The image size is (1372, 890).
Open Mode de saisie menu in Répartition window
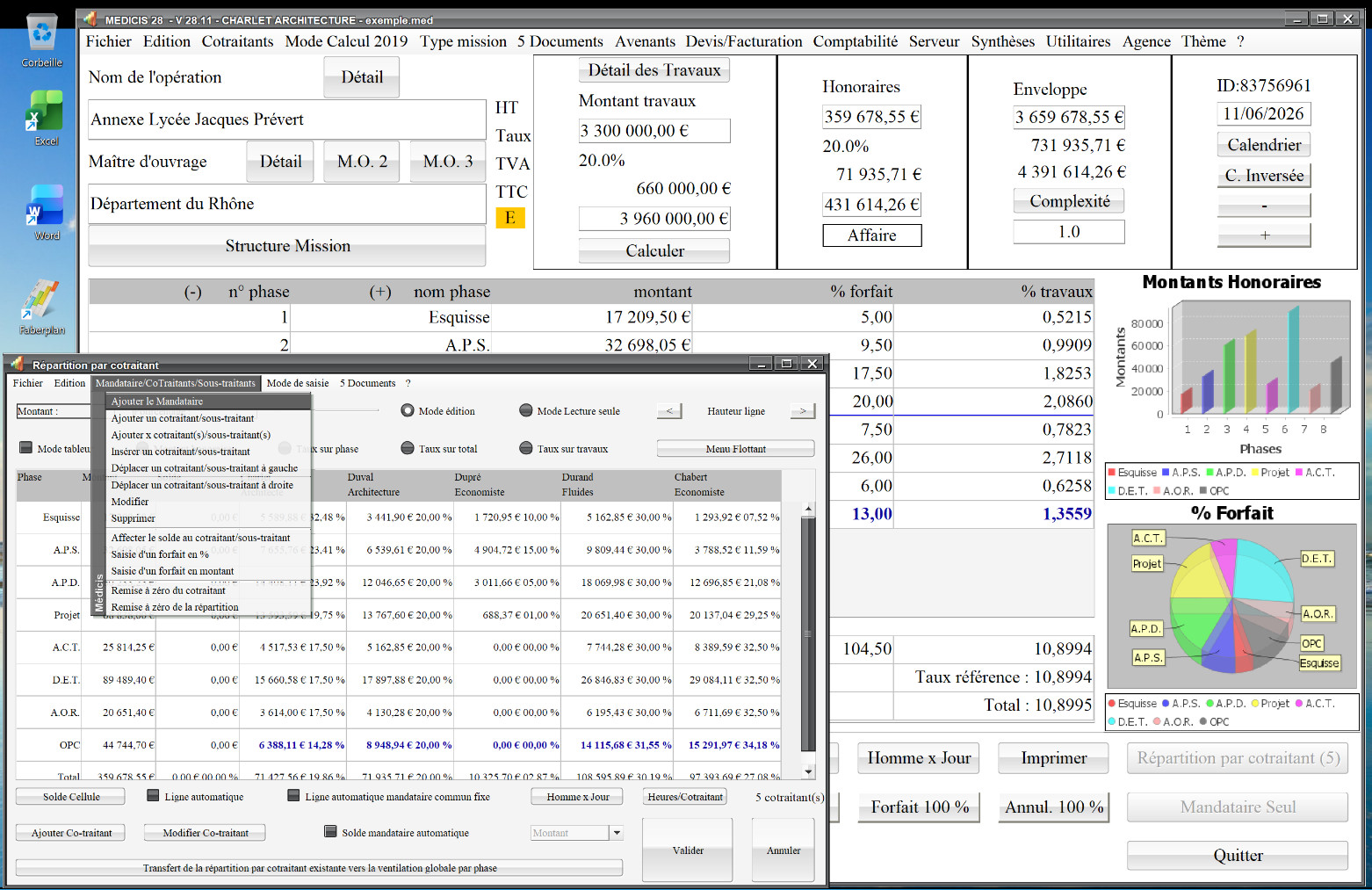click(298, 383)
